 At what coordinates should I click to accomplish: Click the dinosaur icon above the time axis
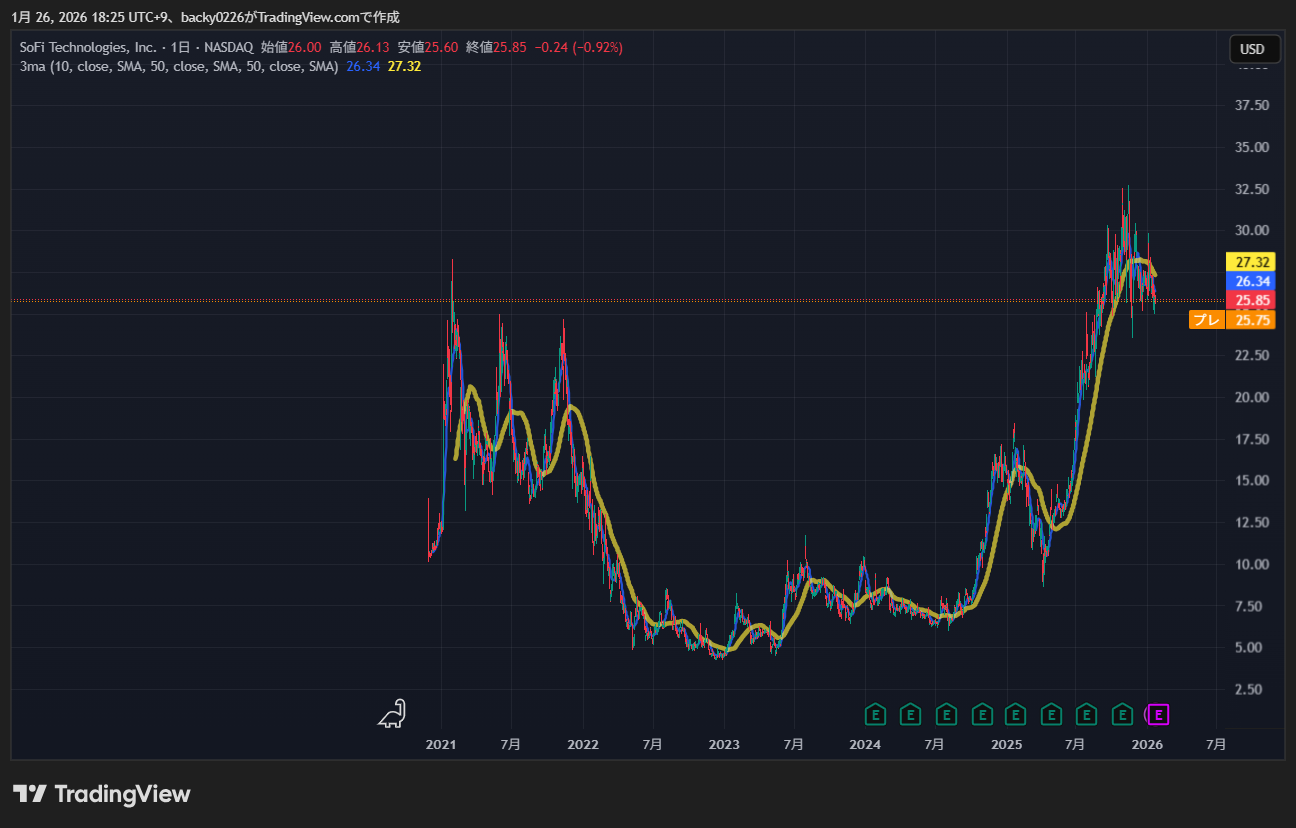[392, 713]
